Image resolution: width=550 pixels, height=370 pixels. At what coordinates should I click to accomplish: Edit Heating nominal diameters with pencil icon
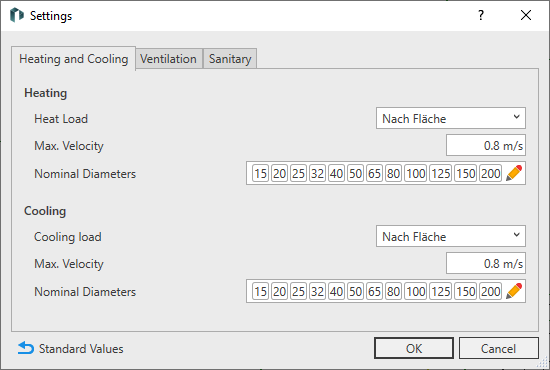click(514, 173)
